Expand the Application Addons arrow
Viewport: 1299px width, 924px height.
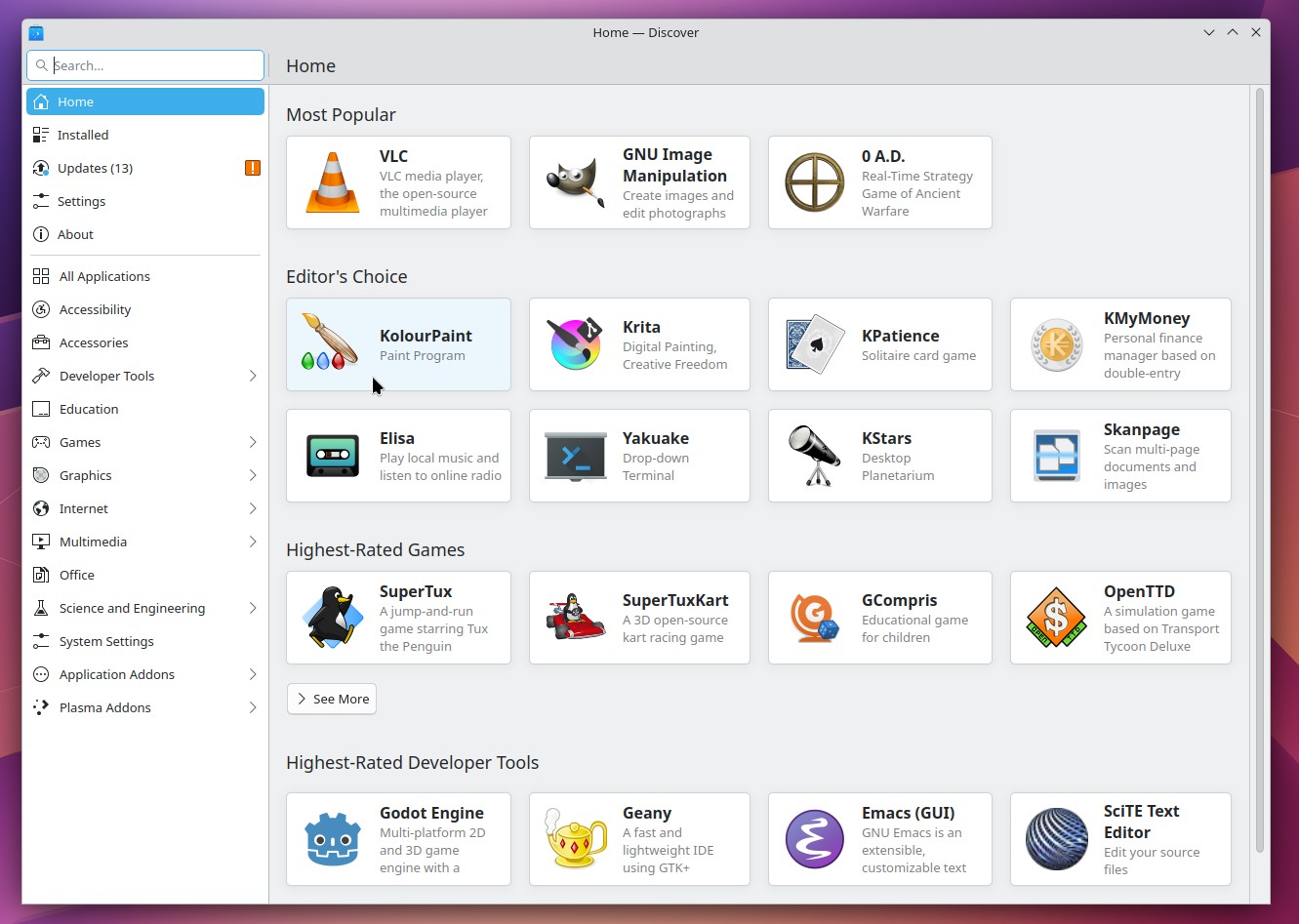253,674
